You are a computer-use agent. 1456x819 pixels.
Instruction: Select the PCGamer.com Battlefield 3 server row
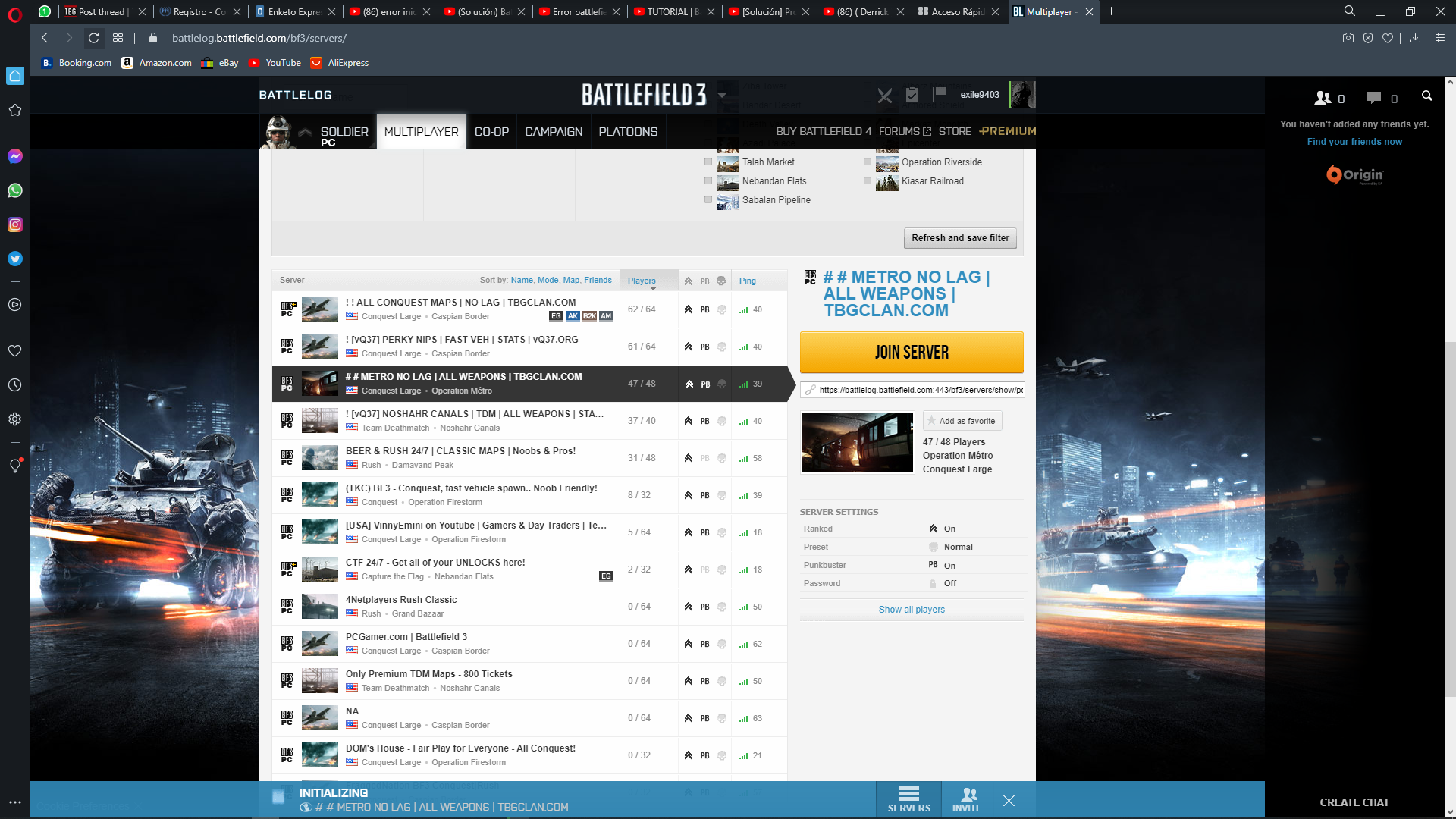tap(529, 644)
